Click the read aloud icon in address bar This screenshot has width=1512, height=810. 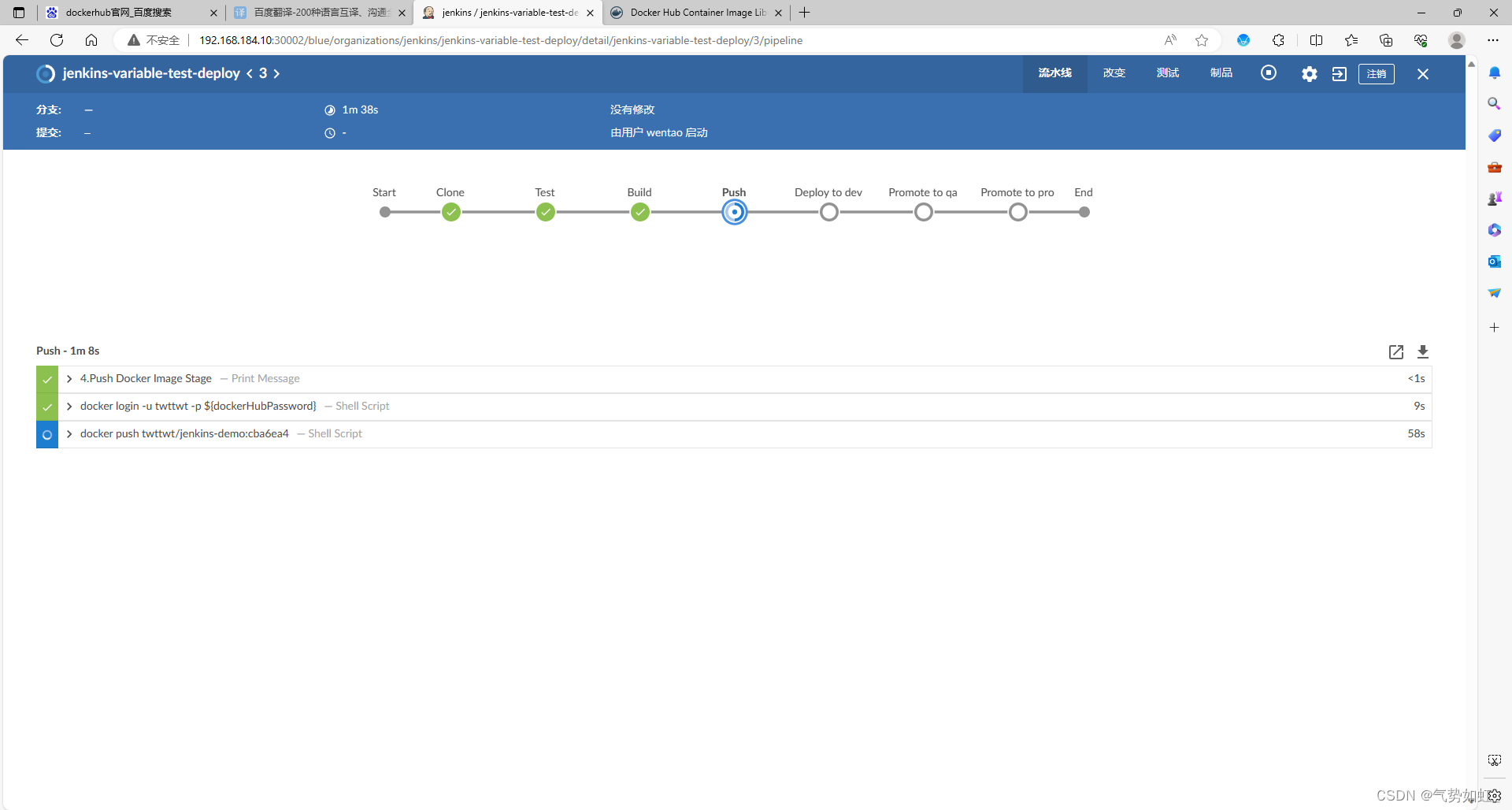tap(1171, 40)
